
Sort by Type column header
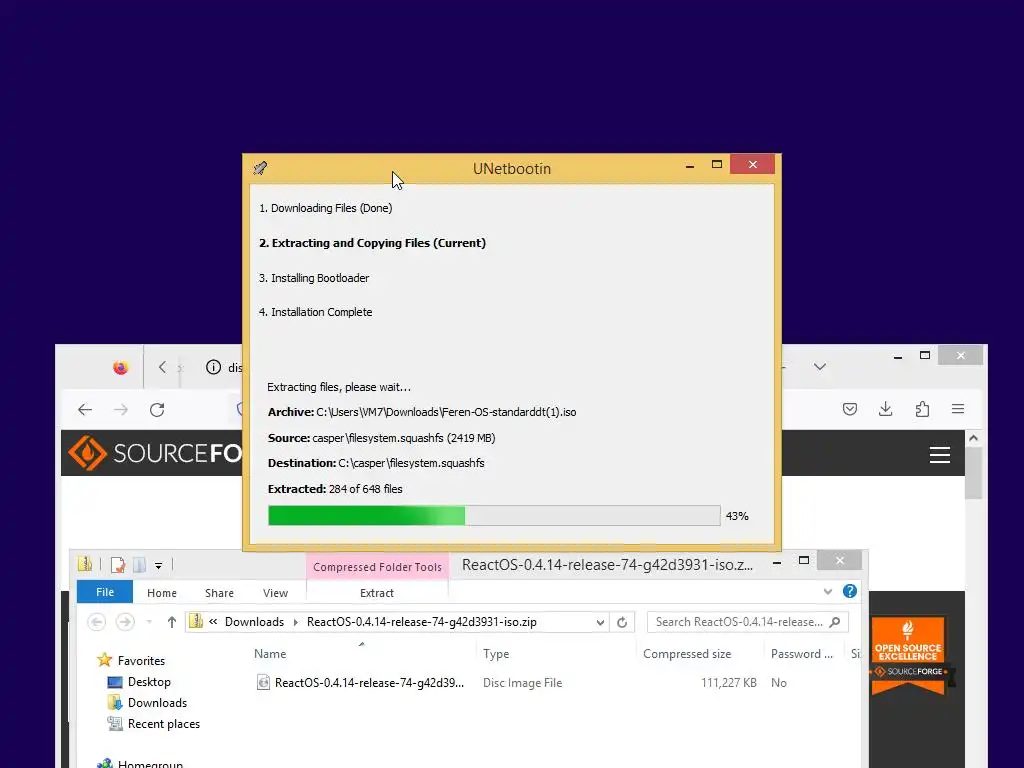[496, 654]
